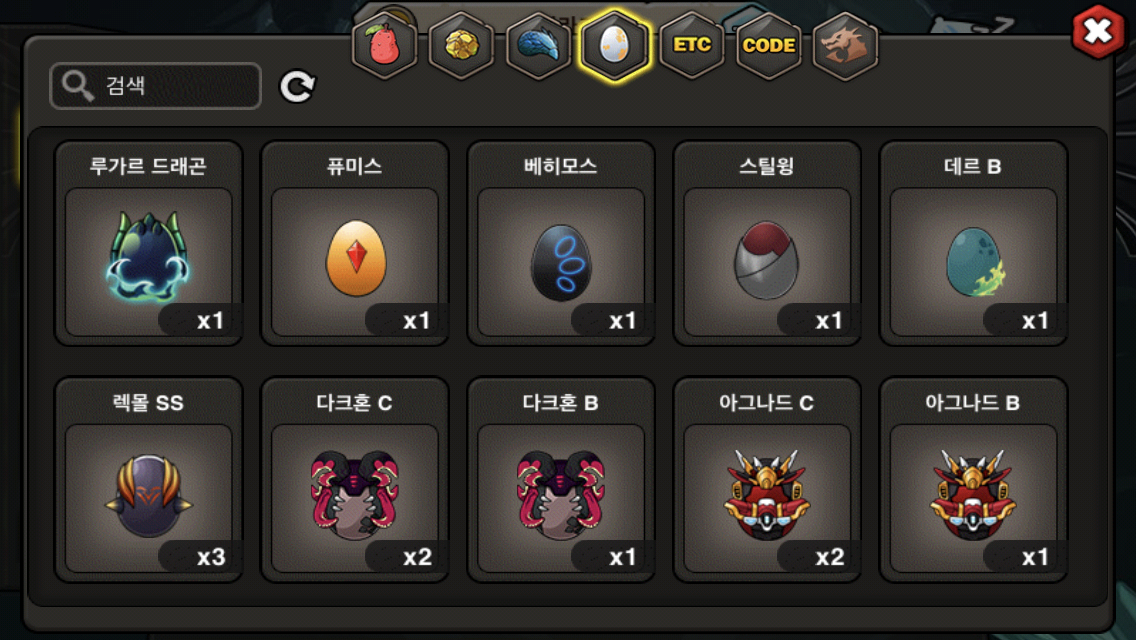
Task: Choose the 렉몰 SS egg
Action: click(x=149, y=479)
